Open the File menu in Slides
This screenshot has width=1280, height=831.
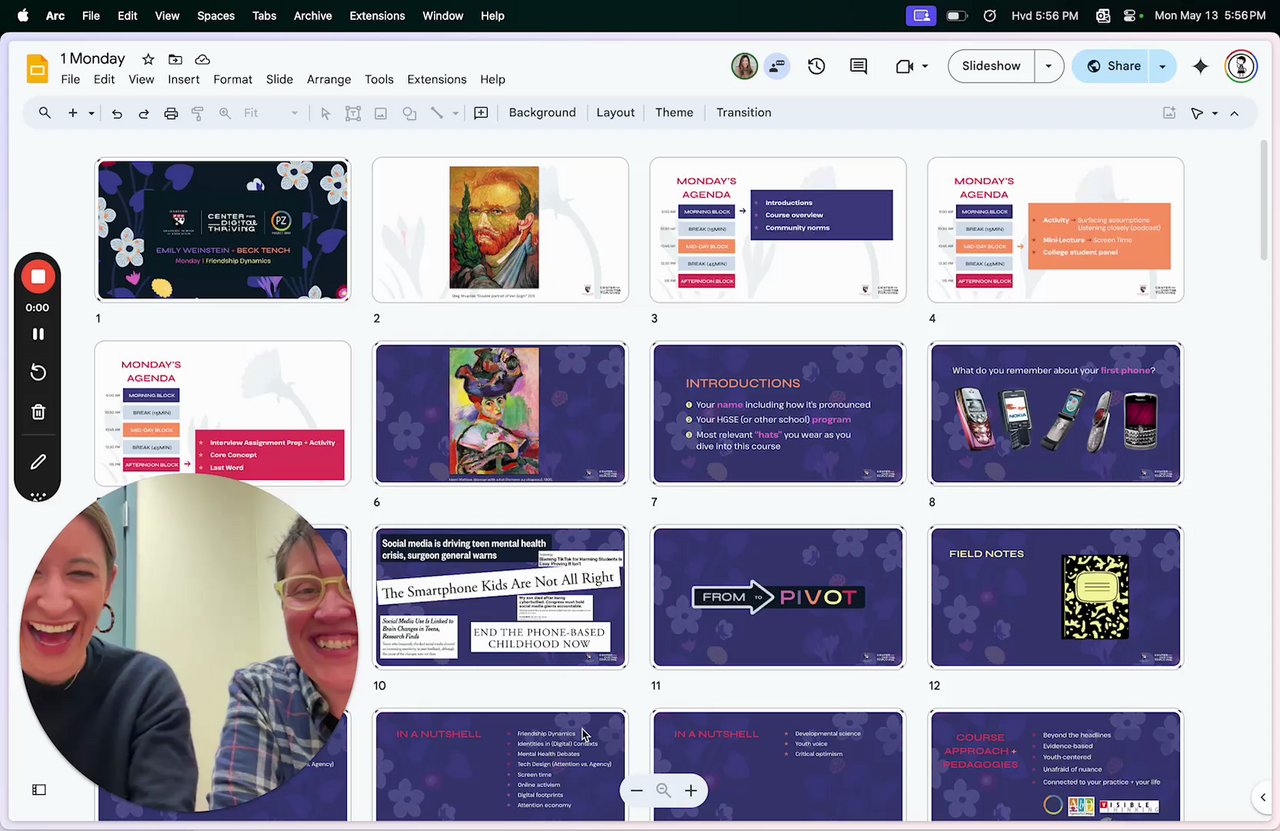pos(70,79)
